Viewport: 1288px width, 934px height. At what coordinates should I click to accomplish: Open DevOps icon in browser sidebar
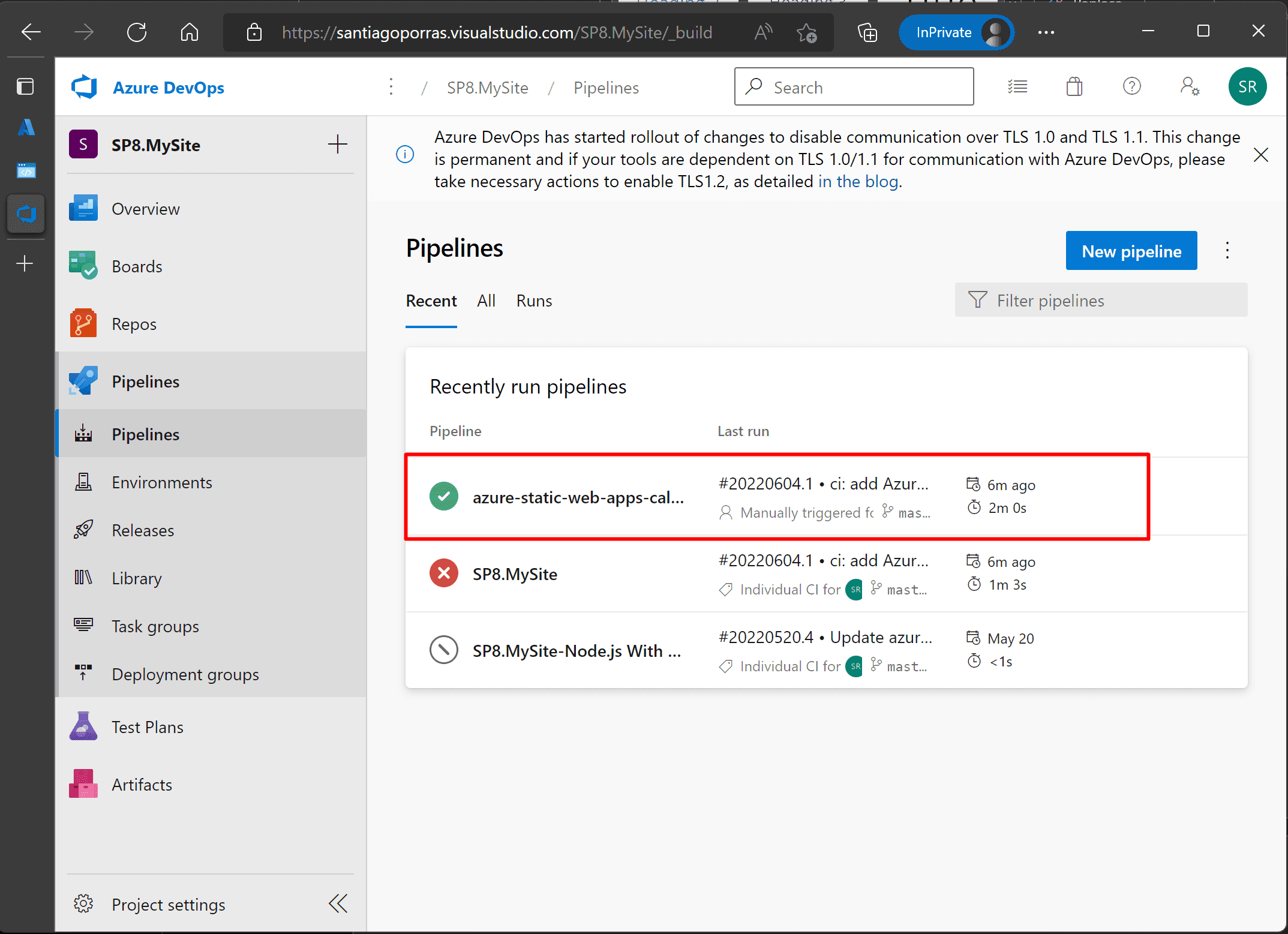(26, 214)
